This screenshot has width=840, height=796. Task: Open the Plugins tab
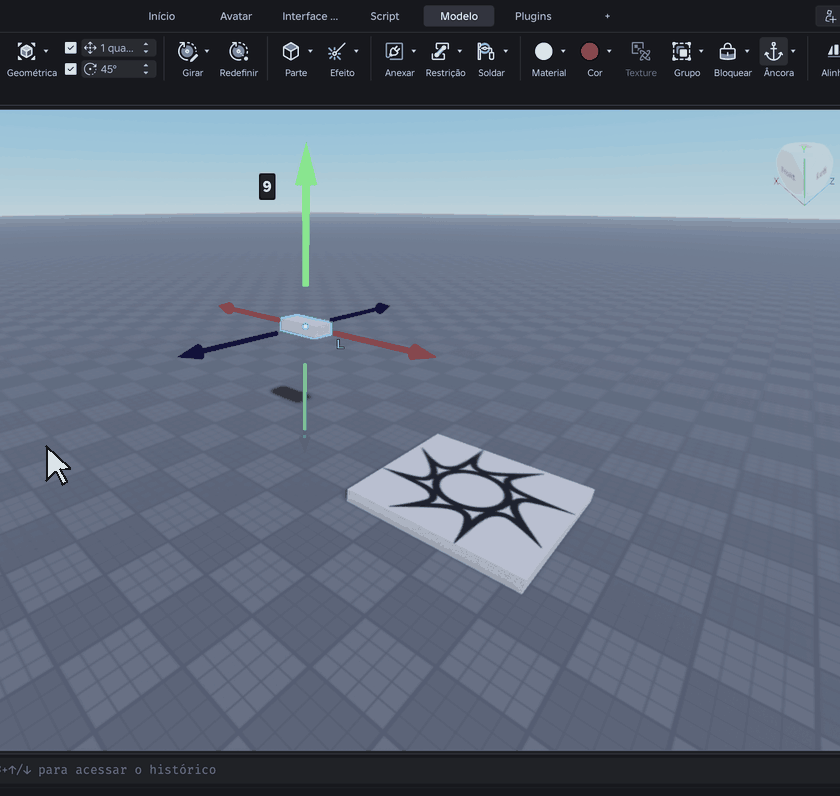(533, 17)
